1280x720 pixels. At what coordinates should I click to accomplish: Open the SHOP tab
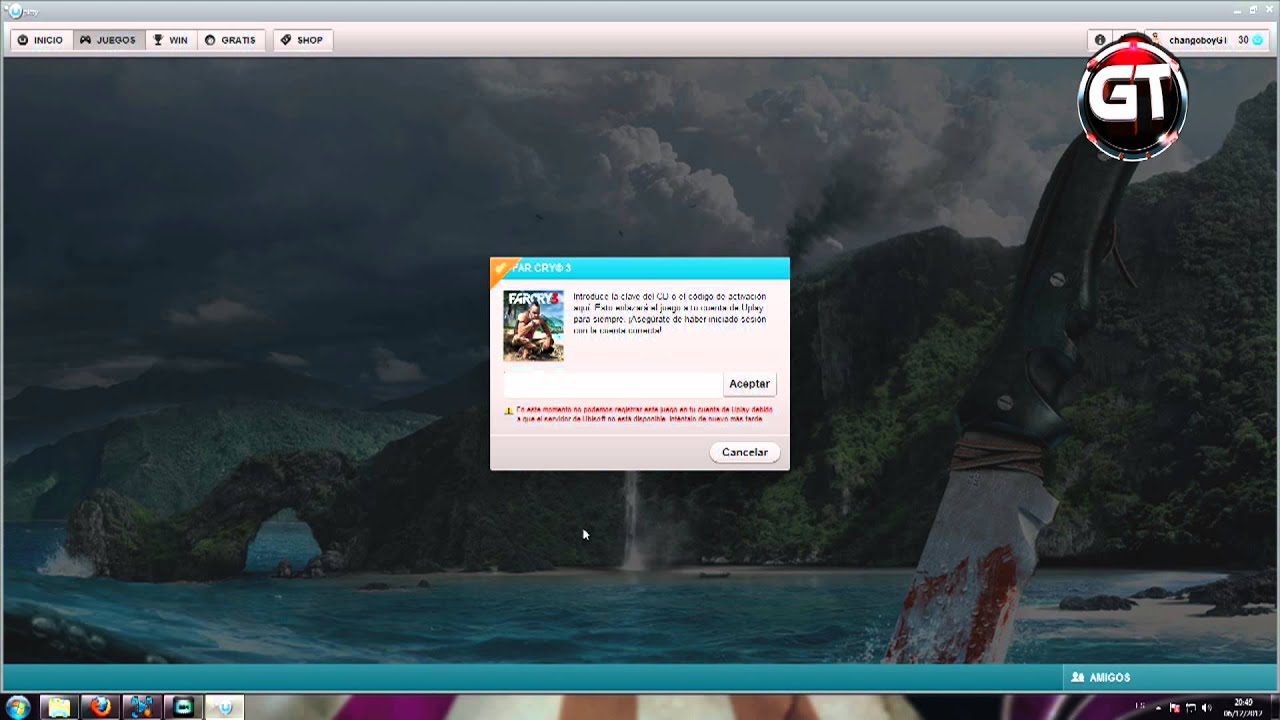pyautogui.click(x=301, y=40)
